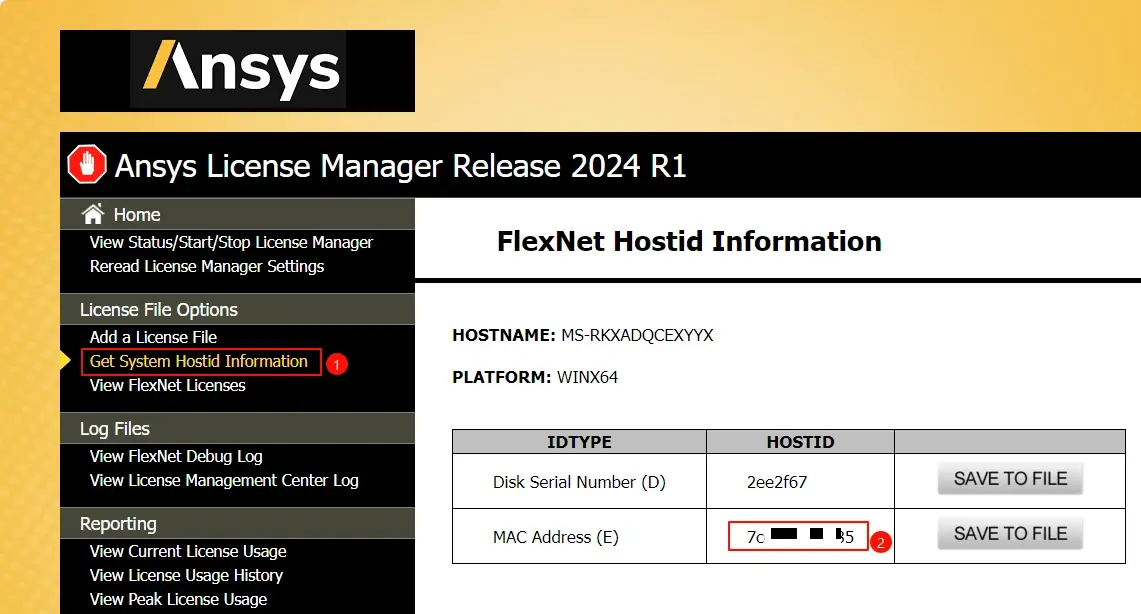Click the FlexNet Hostid Information heading
This screenshot has height=614, width=1141.
[x=689, y=241]
